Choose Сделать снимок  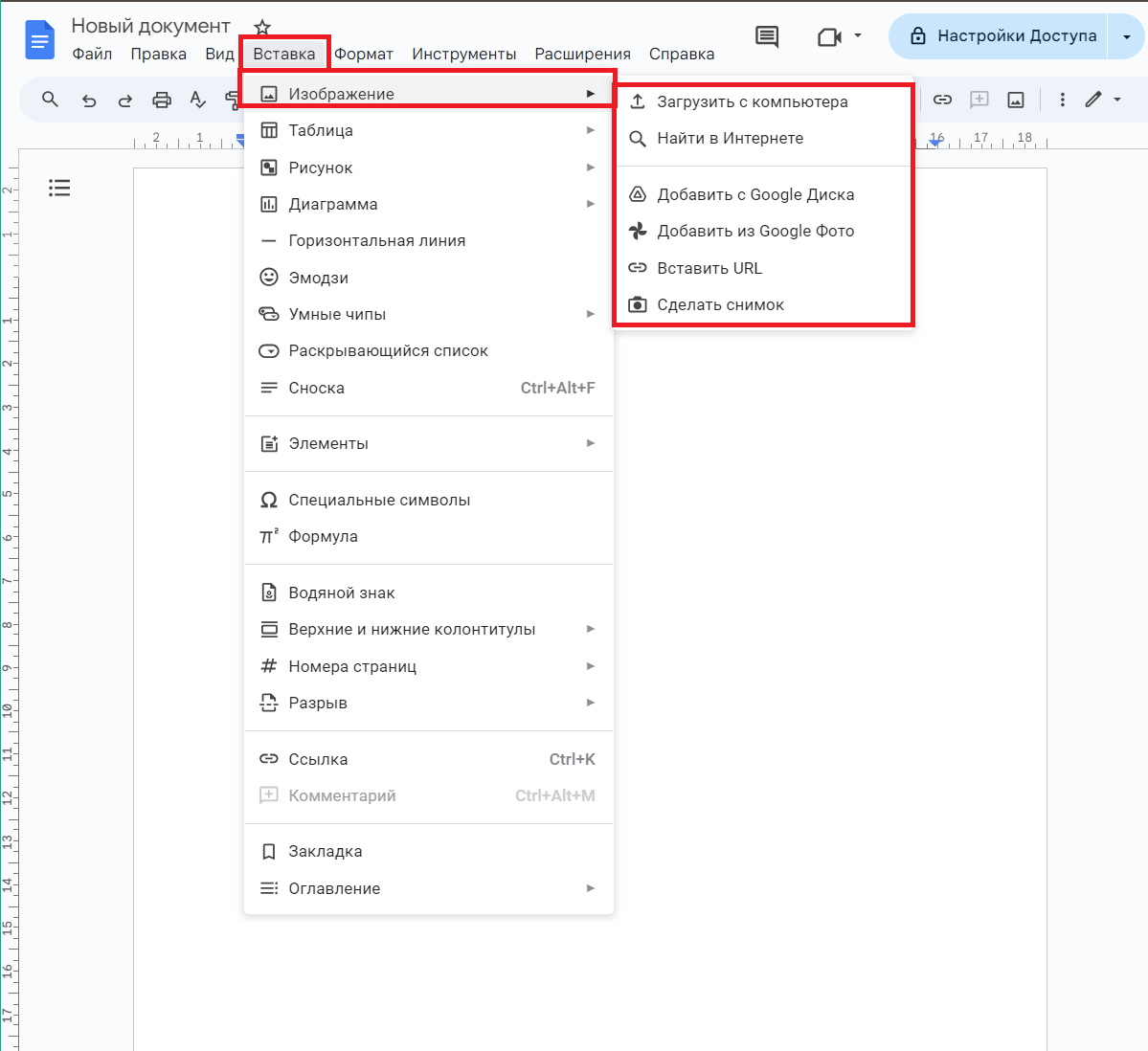click(x=764, y=304)
